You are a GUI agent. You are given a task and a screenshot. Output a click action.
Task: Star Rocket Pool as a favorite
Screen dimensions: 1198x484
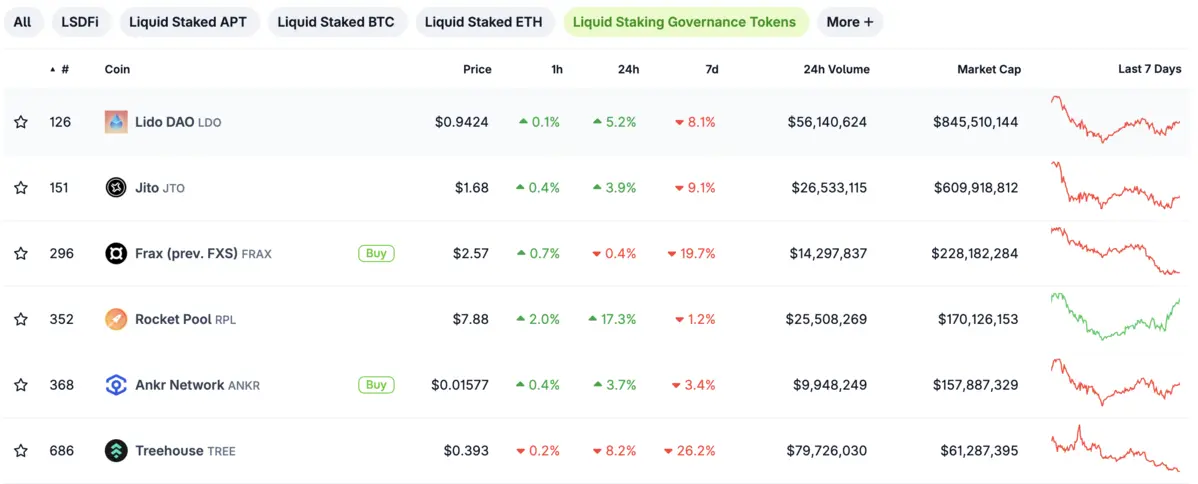coord(21,320)
